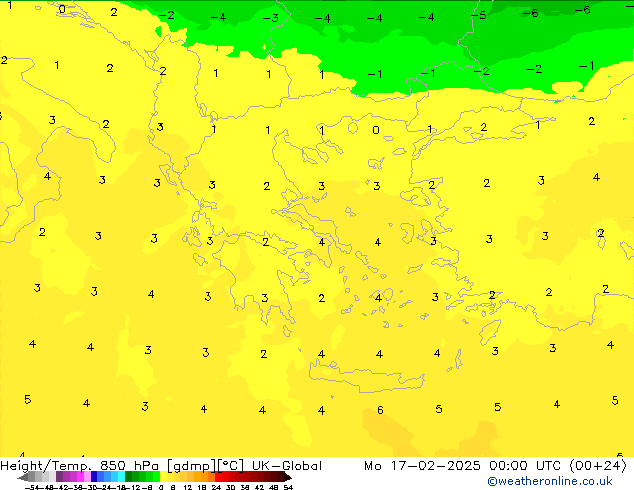634x490 pixels.
Task: Click the '[°C]' unit label
Action: (231, 466)
